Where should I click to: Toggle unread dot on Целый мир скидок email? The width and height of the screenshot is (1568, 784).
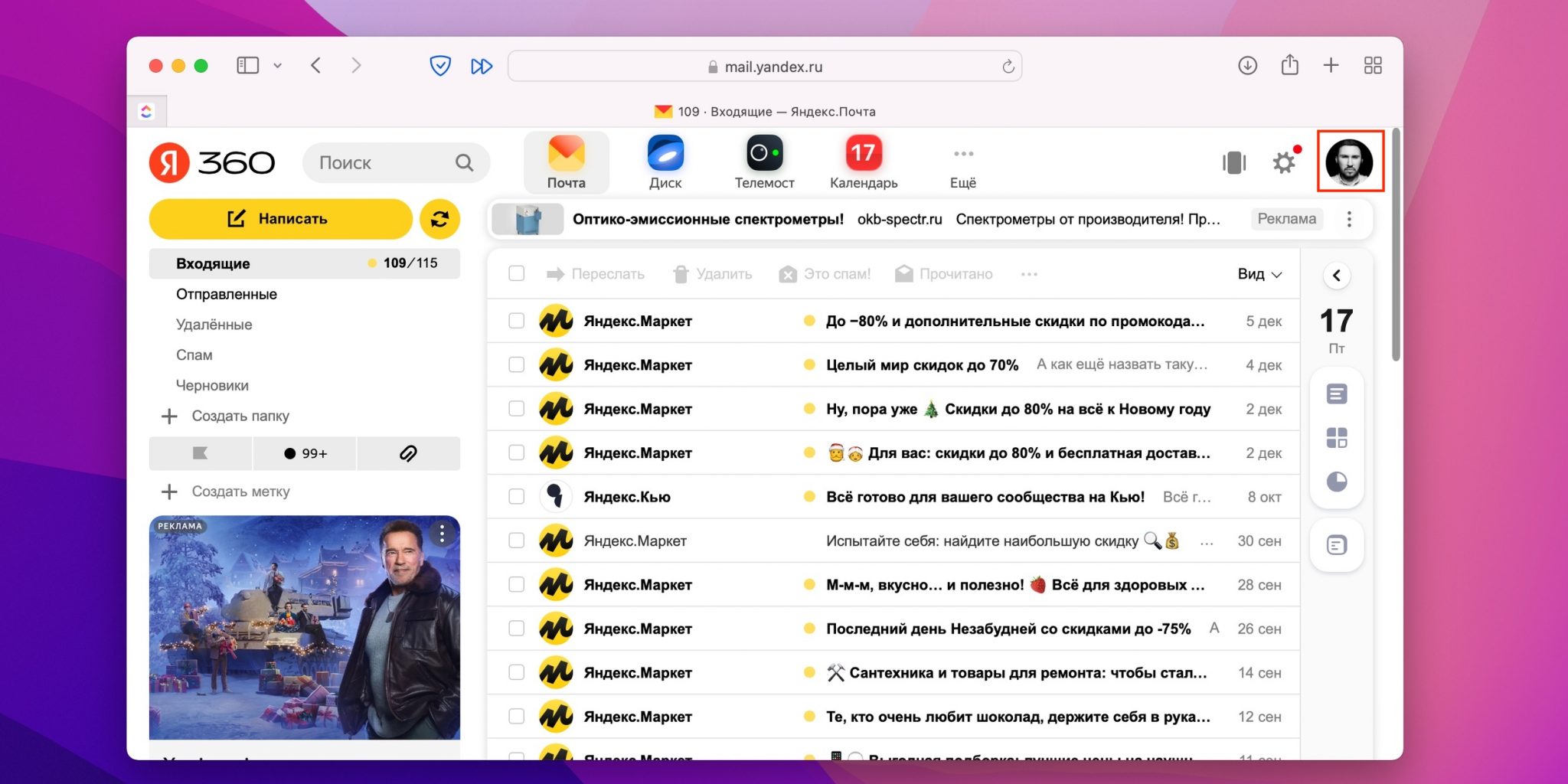click(808, 364)
